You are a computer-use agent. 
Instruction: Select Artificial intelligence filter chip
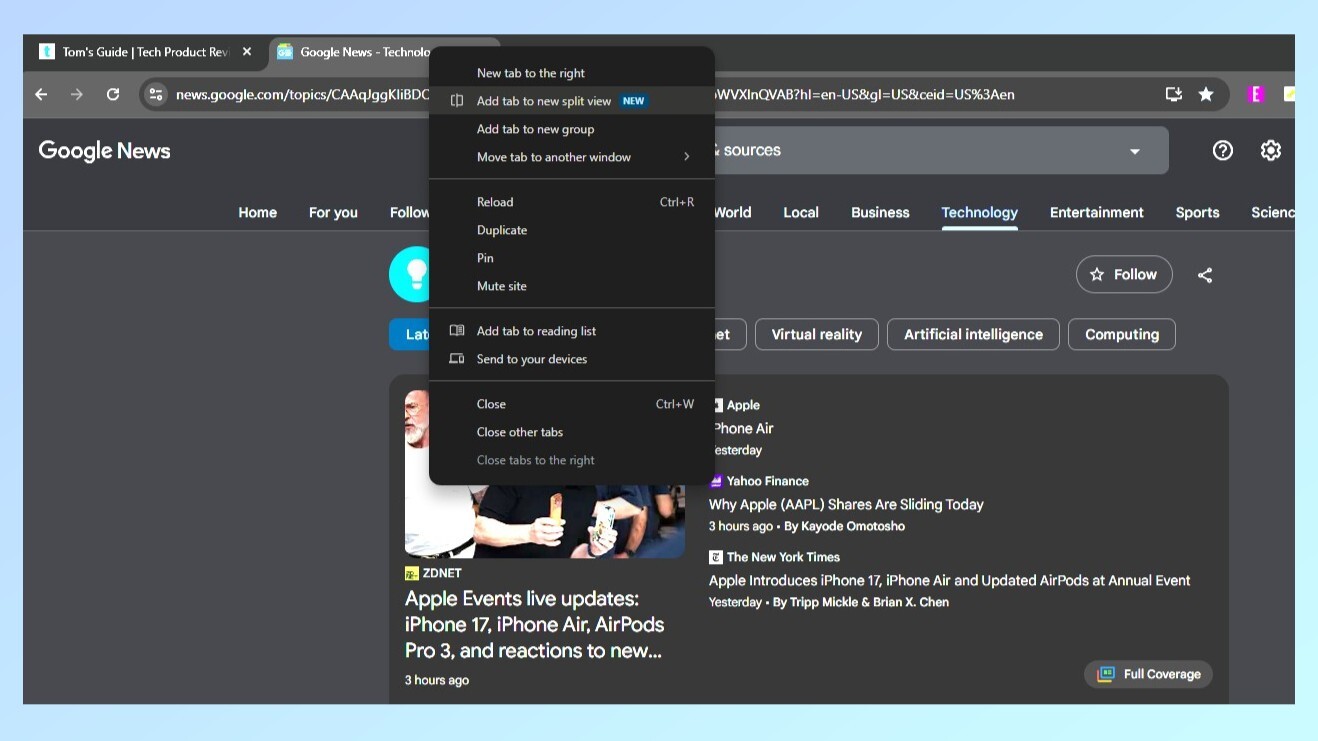pyautogui.click(x=973, y=334)
